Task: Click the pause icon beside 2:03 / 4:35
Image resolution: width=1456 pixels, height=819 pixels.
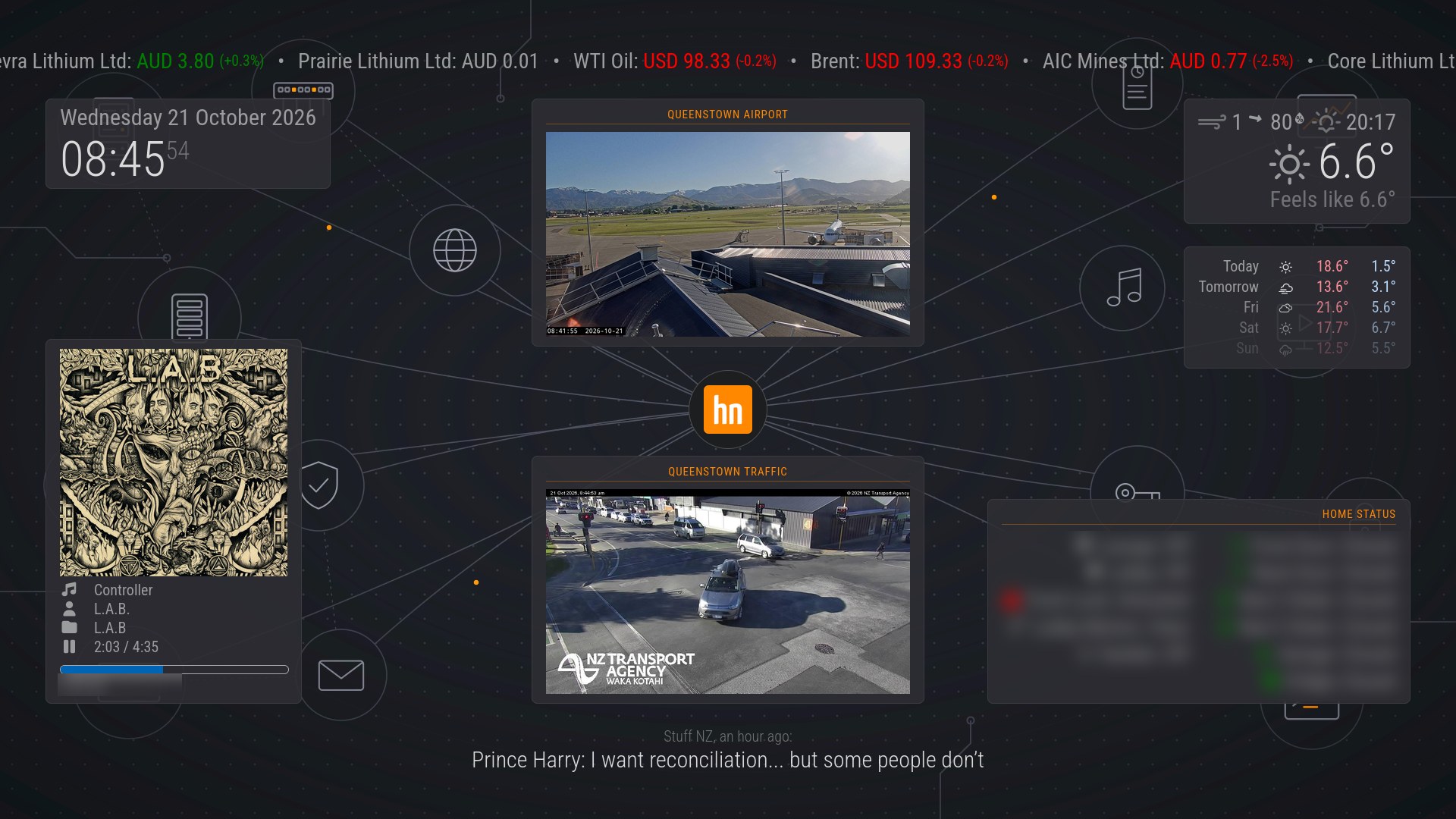Action: (x=69, y=647)
